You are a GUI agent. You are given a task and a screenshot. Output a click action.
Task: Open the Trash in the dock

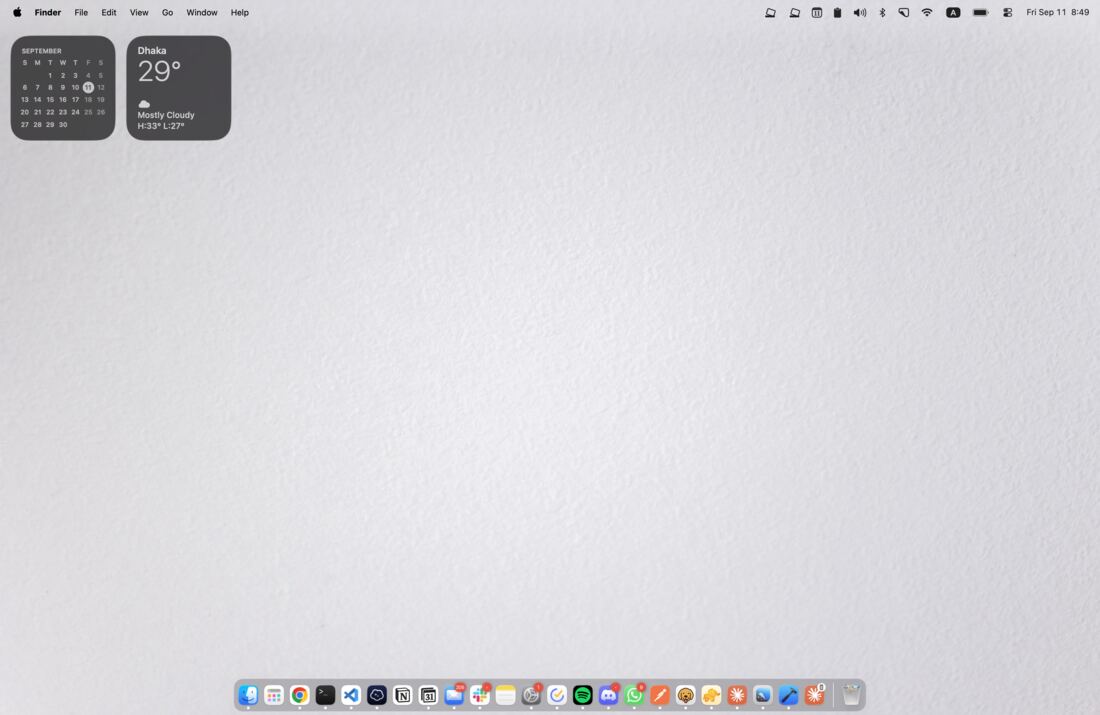[851, 695]
